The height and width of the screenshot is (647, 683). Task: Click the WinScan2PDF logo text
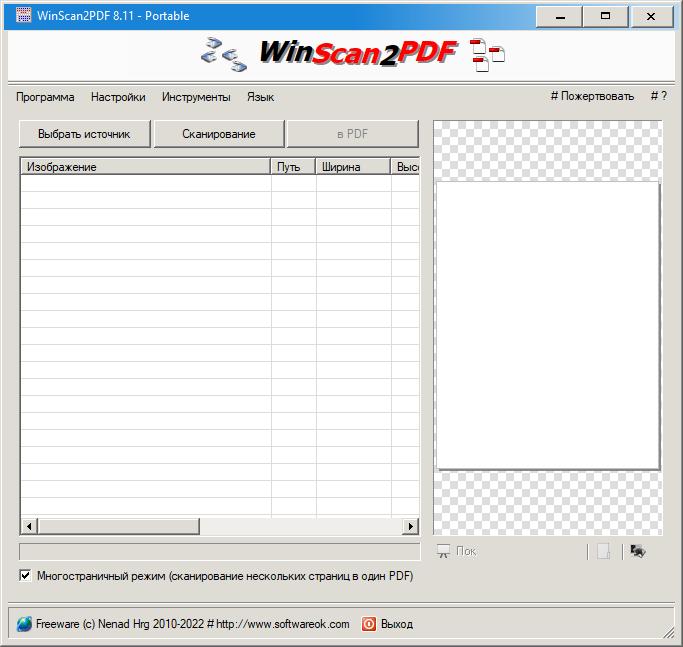[x=358, y=53]
